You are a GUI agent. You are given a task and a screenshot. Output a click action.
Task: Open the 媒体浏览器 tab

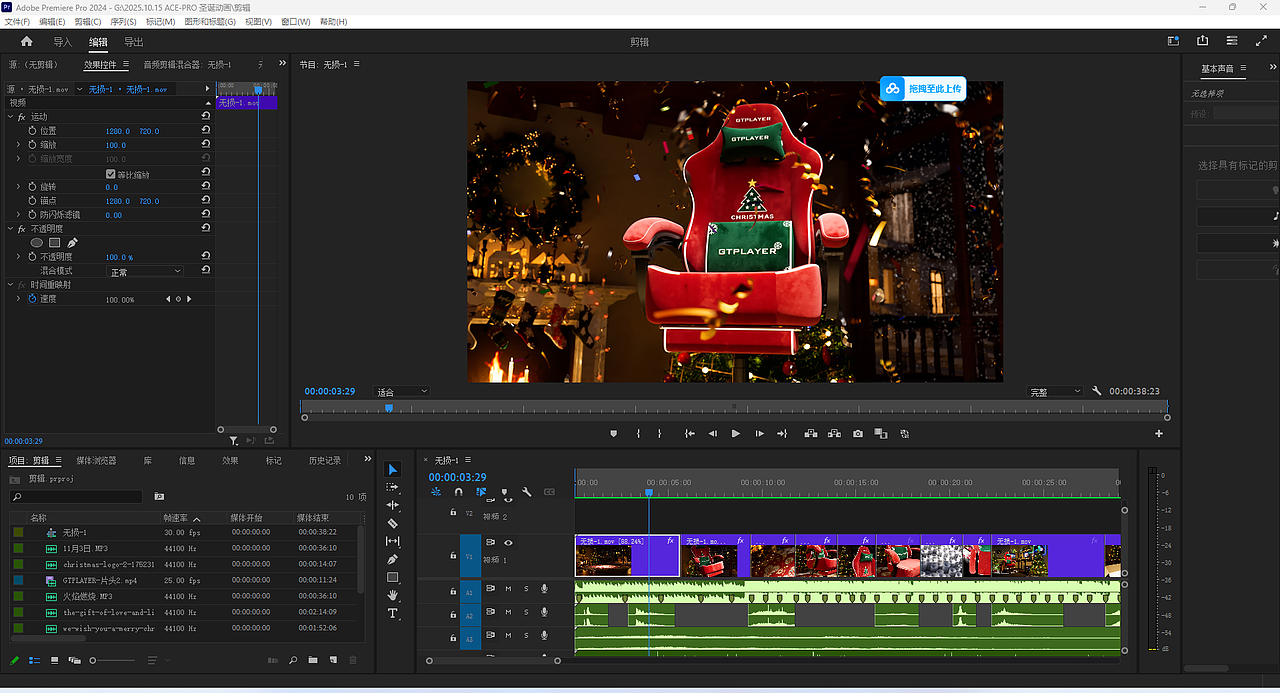click(x=96, y=461)
